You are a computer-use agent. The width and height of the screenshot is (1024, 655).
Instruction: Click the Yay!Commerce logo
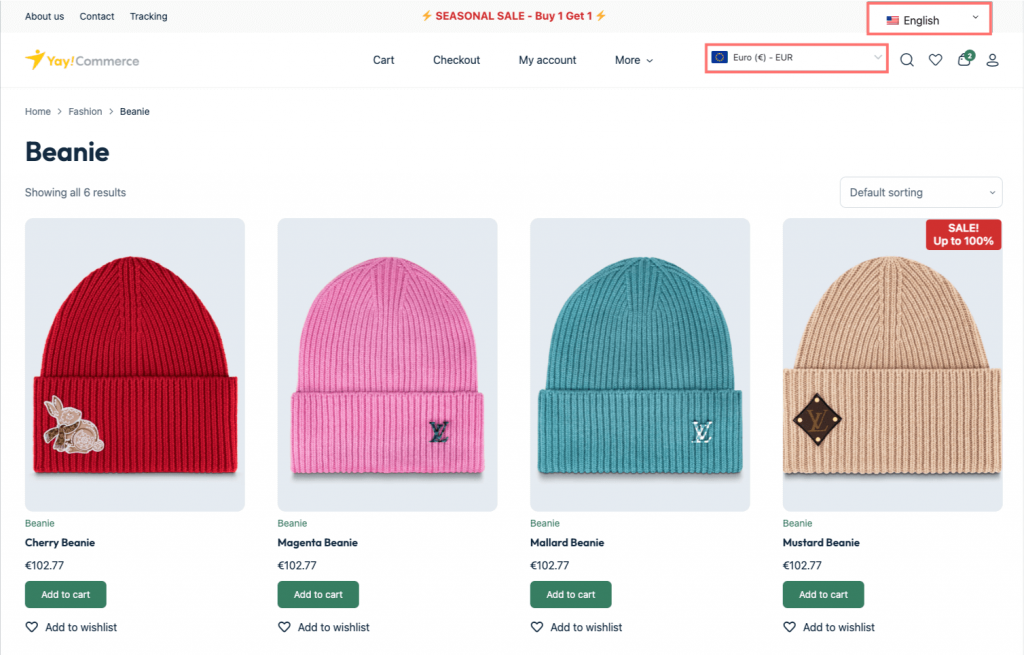pyautogui.click(x=82, y=60)
